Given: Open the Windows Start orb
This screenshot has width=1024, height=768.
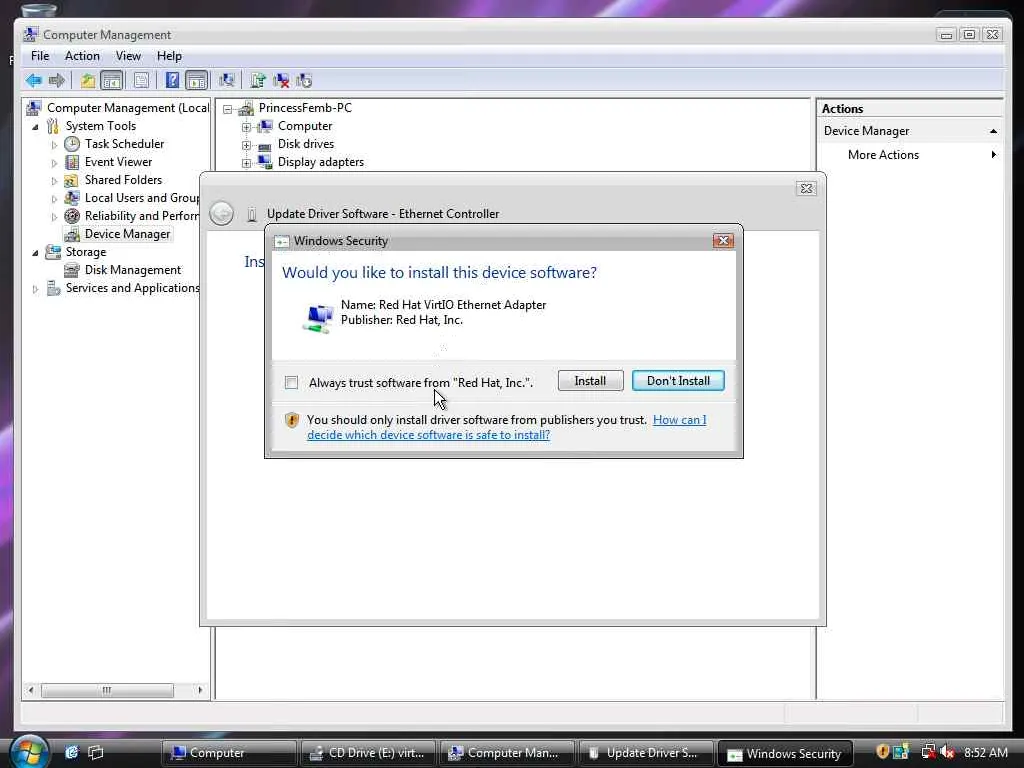Looking at the screenshot, I should pos(28,751).
